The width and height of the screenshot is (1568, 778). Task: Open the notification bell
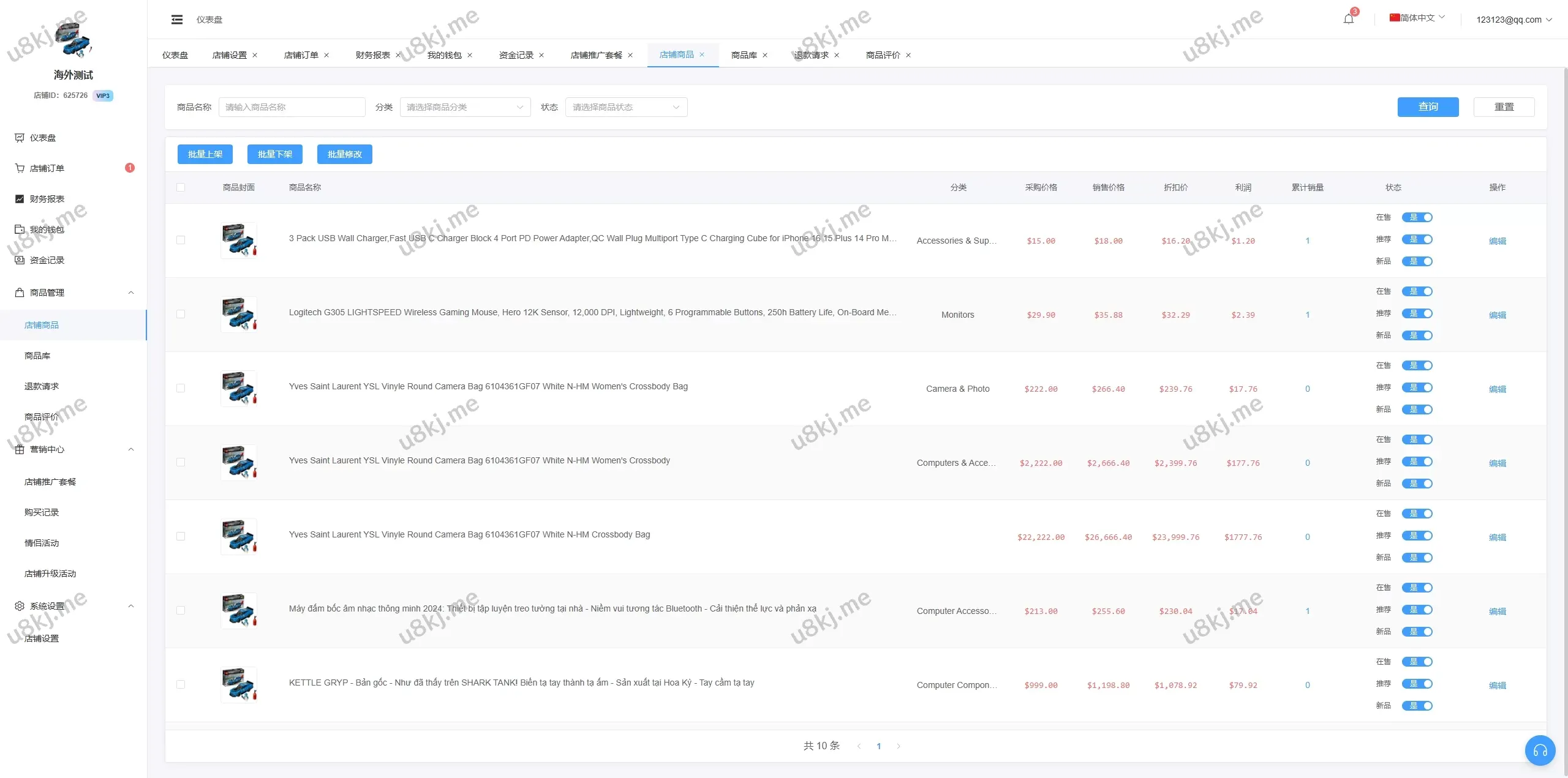pyautogui.click(x=1348, y=19)
